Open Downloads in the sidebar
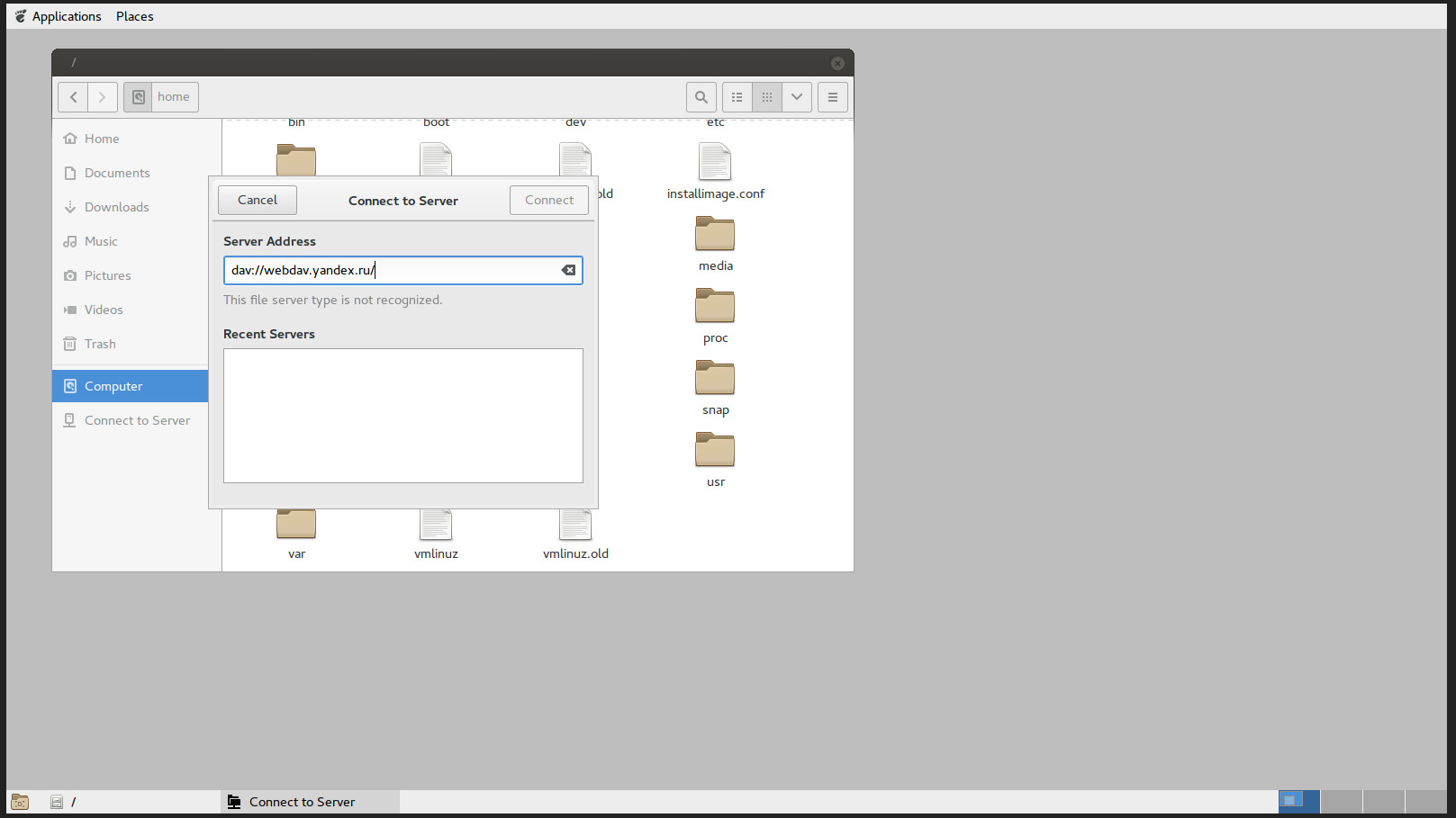 coord(130,207)
